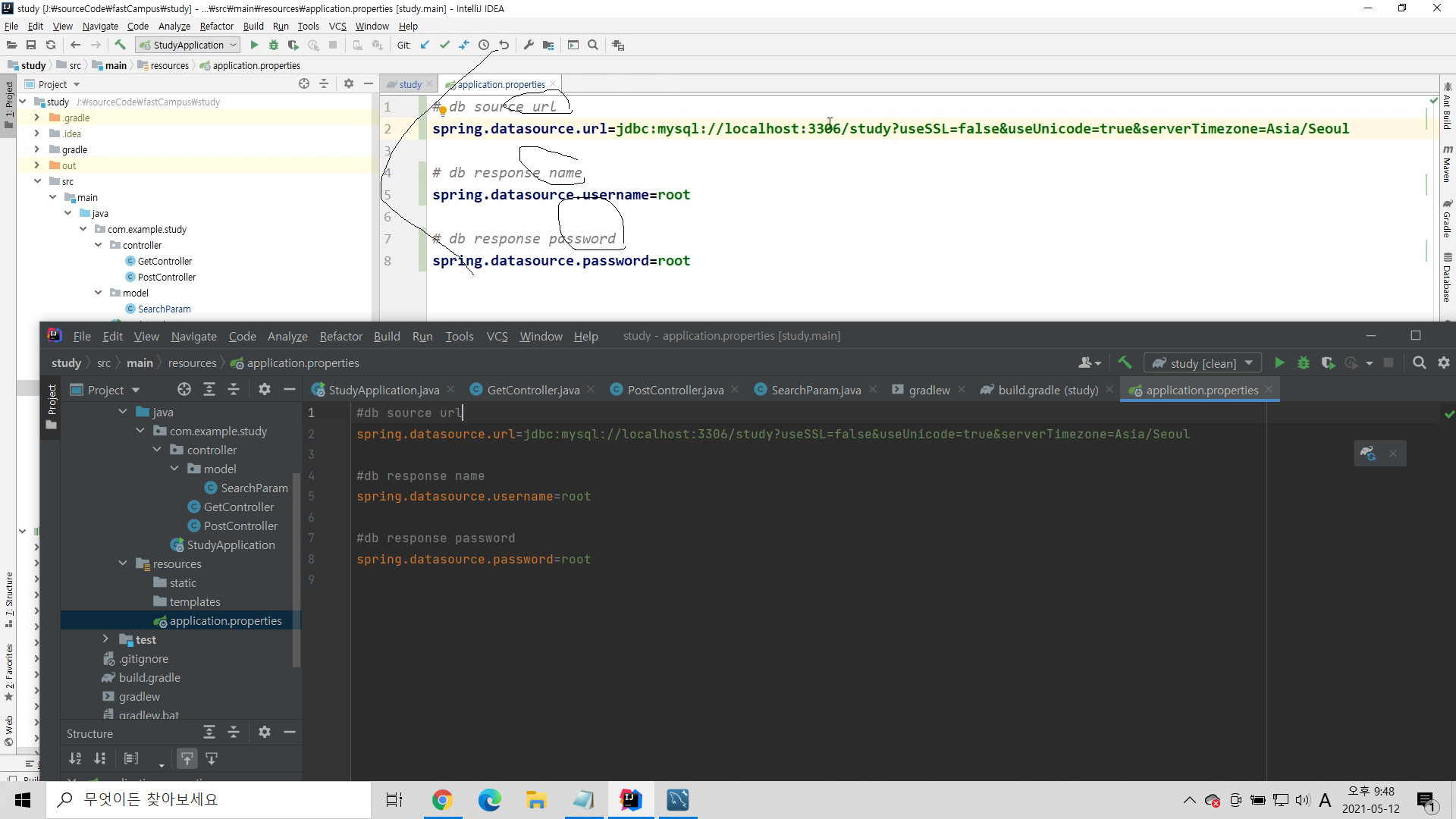
Task: Click Load Gradle Changes floating icon
Action: (1368, 453)
